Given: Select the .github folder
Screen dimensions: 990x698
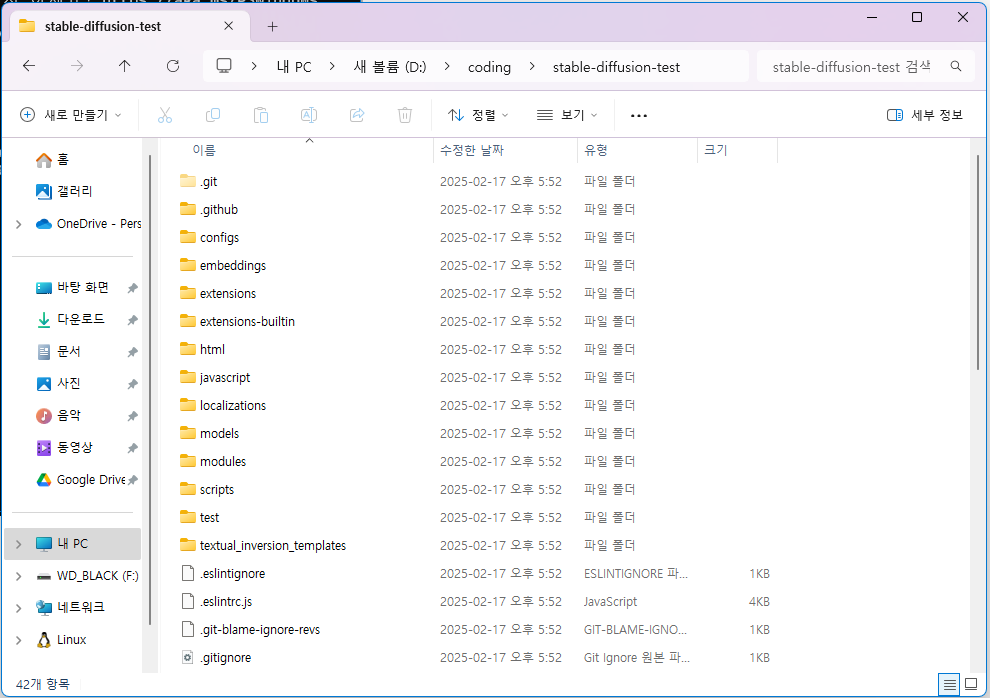Looking at the screenshot, I should coord(209,210).
